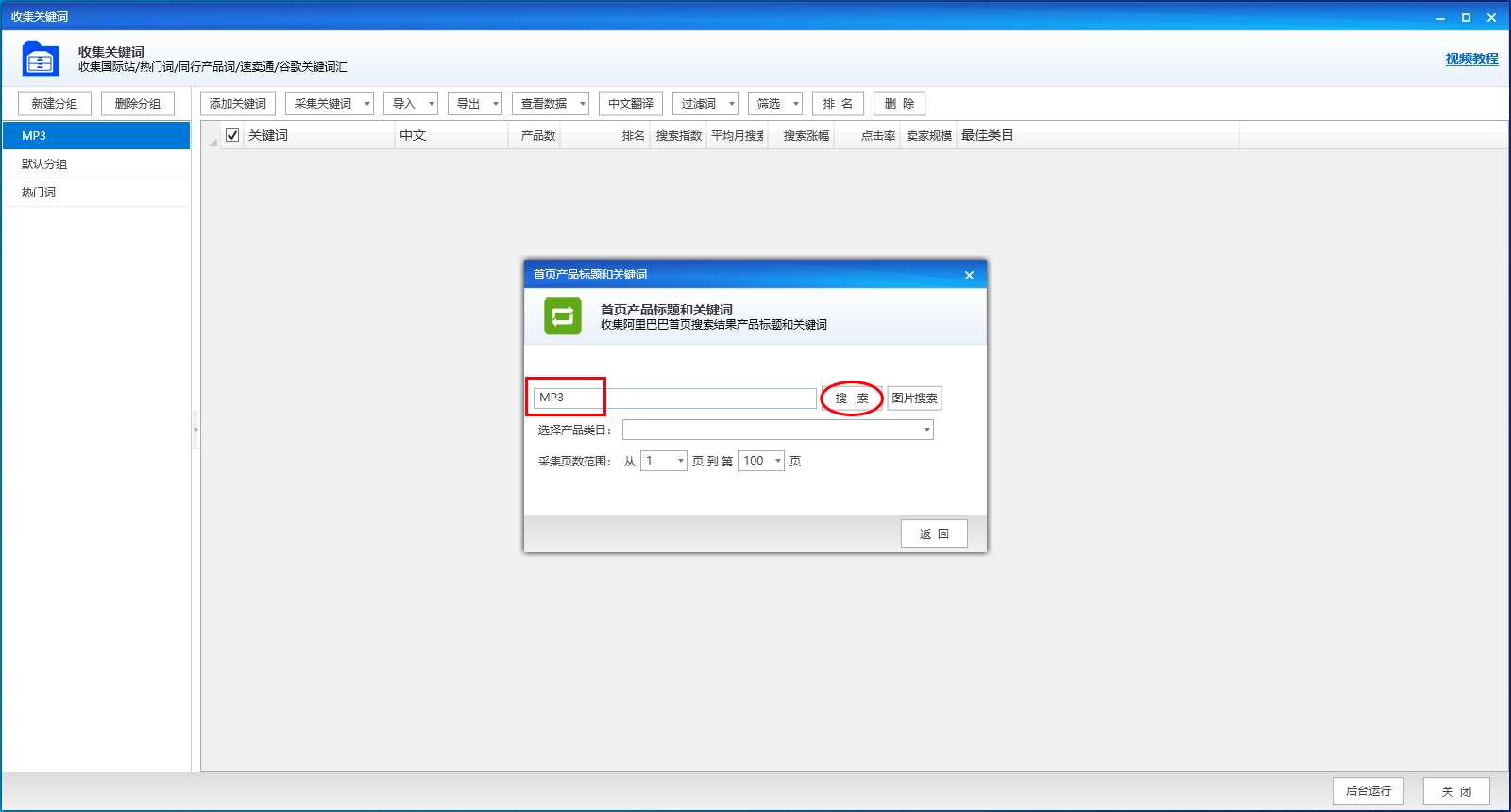This screenshot has height=812, width=1511.
Task: Sort by the 关键词 column header
Action: pyautogui.click(x=320, y=135)
